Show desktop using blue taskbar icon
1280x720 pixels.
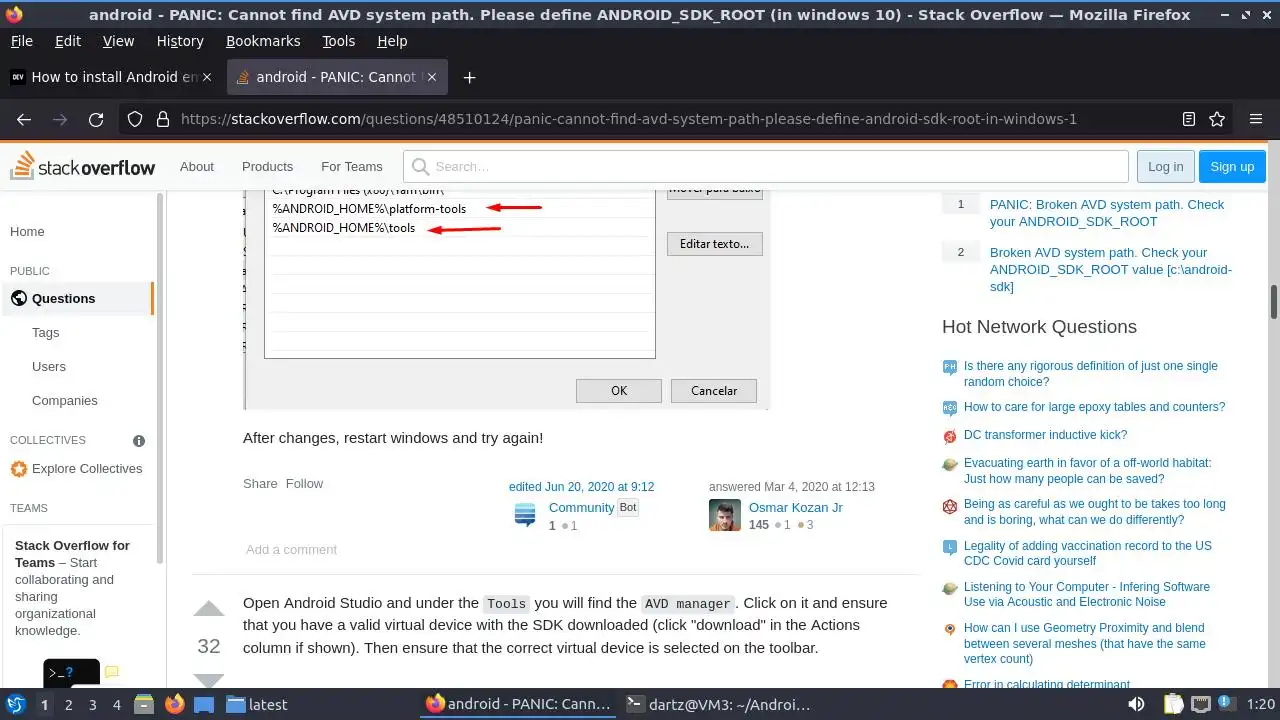tap(203, 704)
